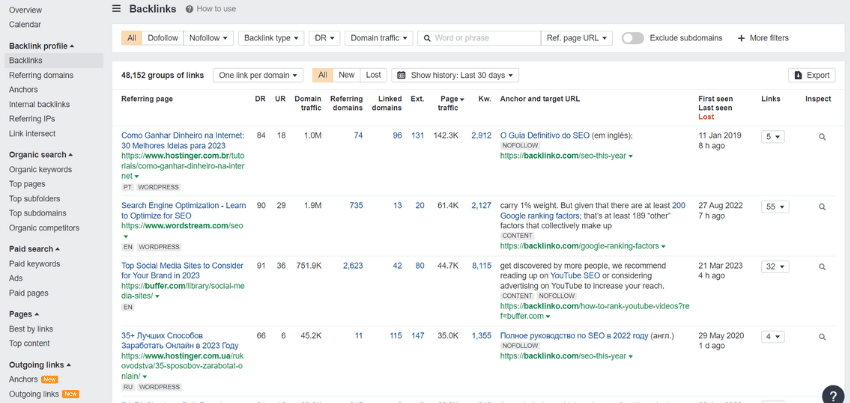Open Organic keywords in sidebar
The width and height of the screenshot is (850, 403).
[x=41, y=169]
